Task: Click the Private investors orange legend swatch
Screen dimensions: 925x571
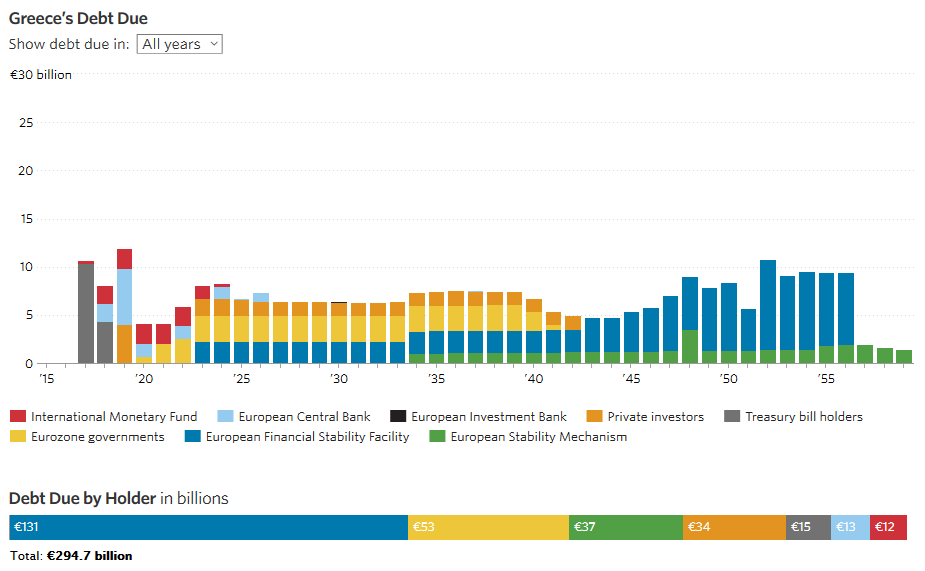Action: click(593, 416)
